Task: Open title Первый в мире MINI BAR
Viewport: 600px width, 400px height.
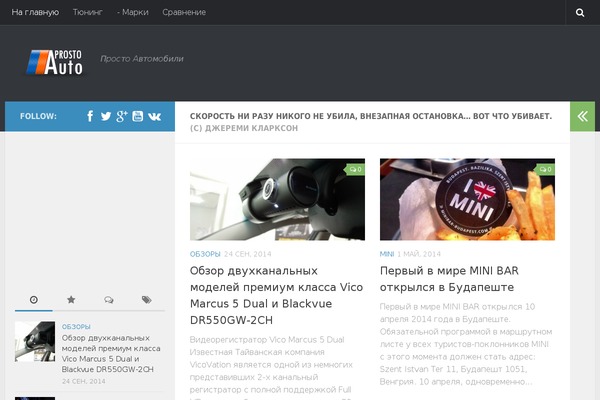Action: [x=449, y=279]
